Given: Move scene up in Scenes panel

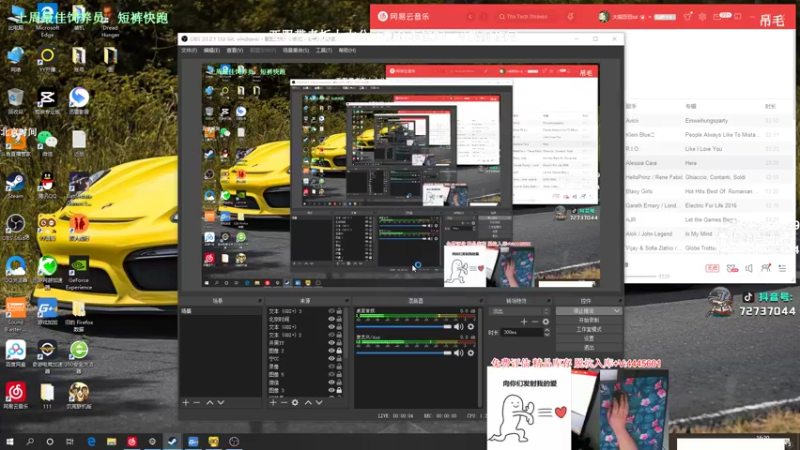Looking at the screenshot, I should pyautogui.click(x=210, y=403).
